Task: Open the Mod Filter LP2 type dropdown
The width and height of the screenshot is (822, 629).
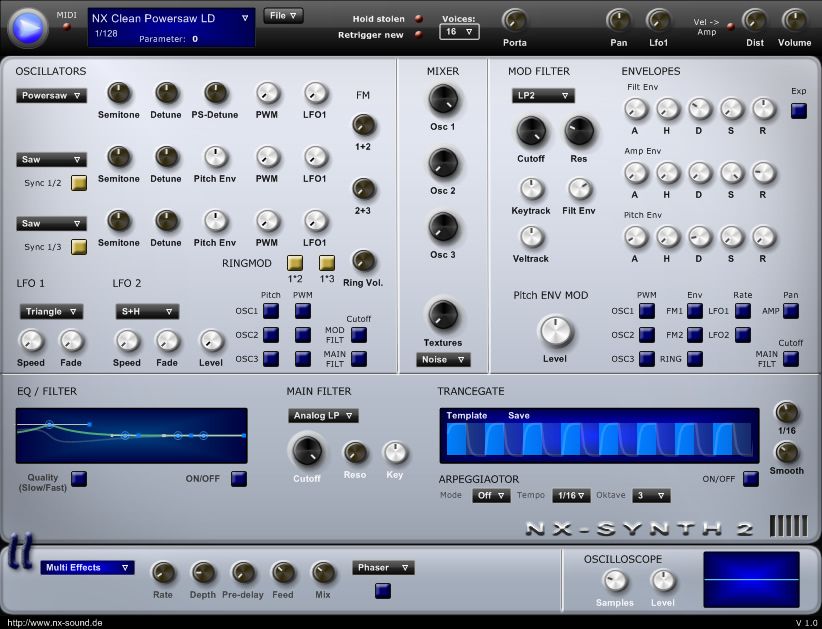Action: [x=543, y=95]
